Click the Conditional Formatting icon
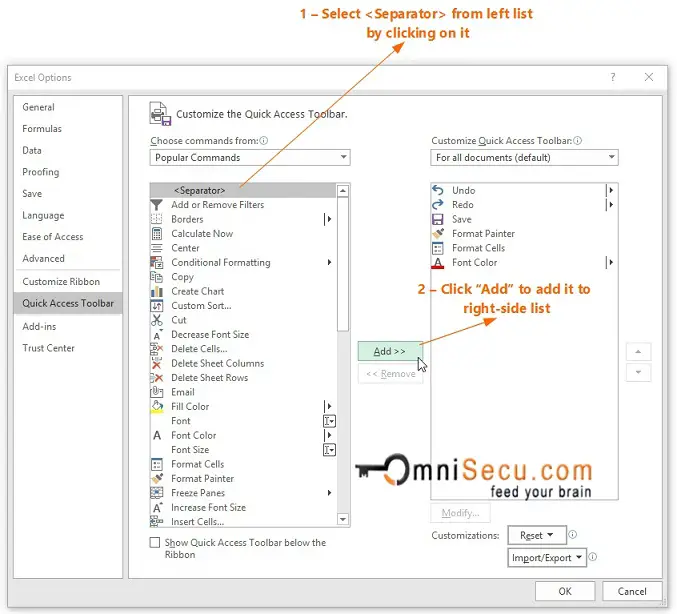The width and height of the screenshot is (677, 614). [x=156, y=263]
